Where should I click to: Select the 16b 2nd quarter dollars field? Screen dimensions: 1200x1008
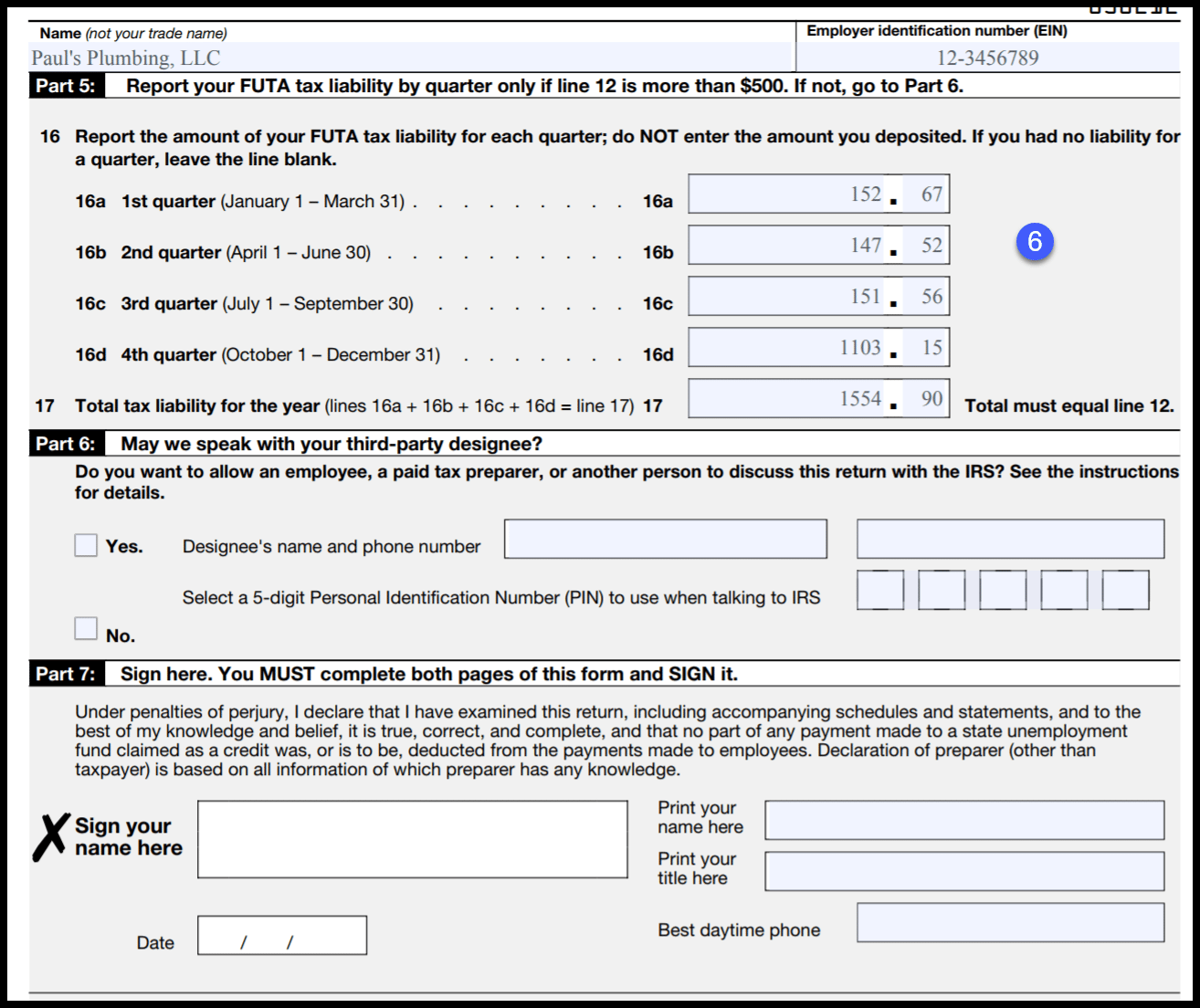coord(787,245)
